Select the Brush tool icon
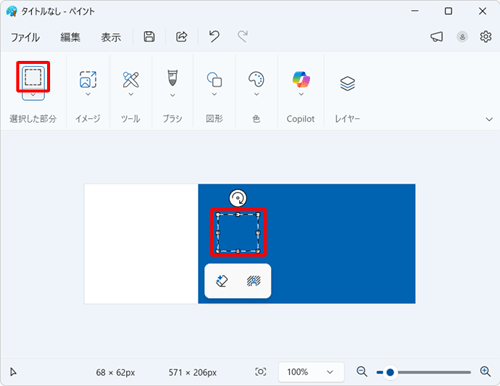 (x=172, y=78)
